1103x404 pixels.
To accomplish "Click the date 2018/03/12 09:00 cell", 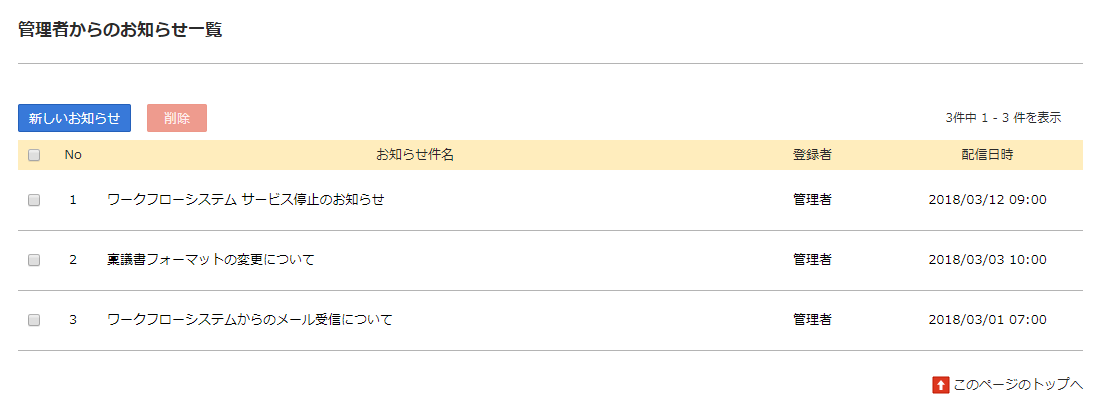I will pyautogui.click(x=987, y=200).
